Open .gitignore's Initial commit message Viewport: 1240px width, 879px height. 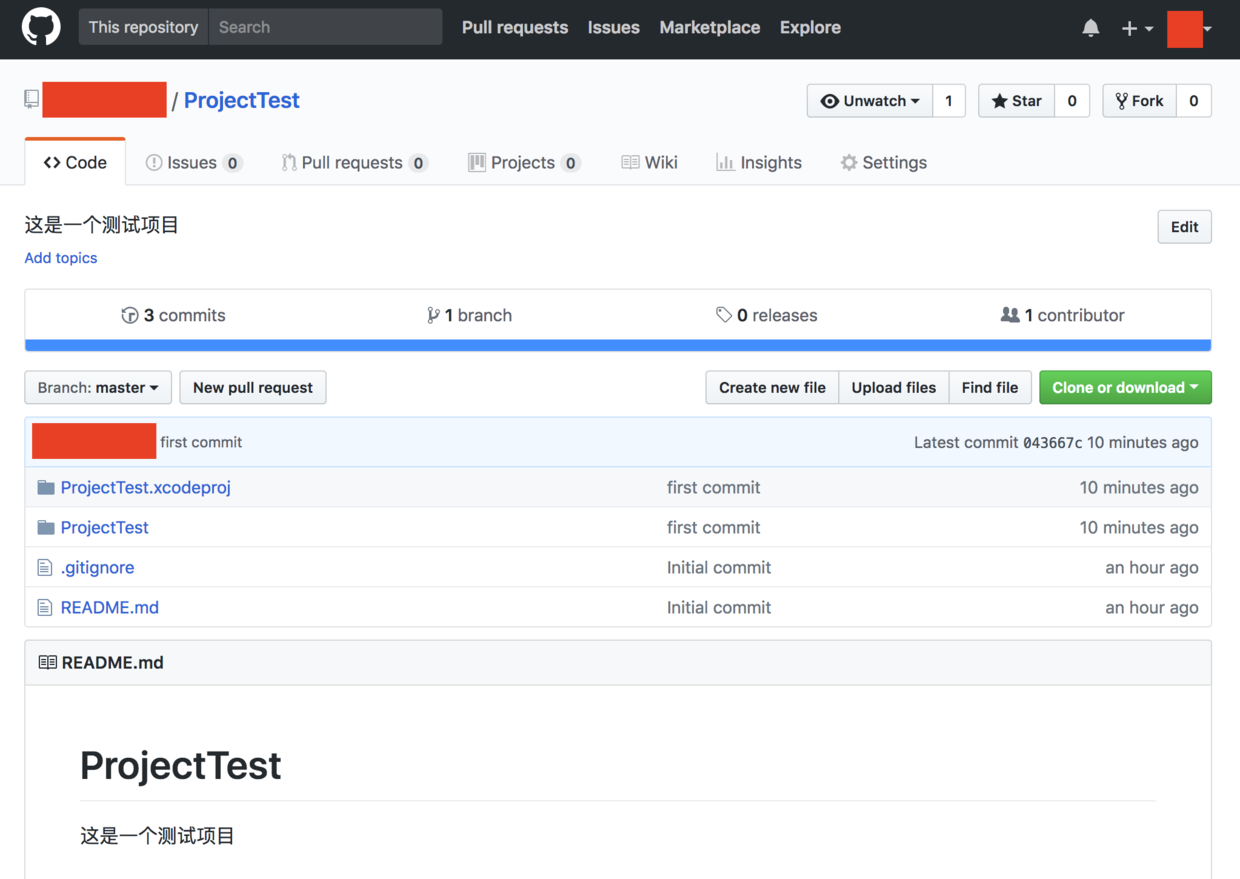[x=719, y=567]
